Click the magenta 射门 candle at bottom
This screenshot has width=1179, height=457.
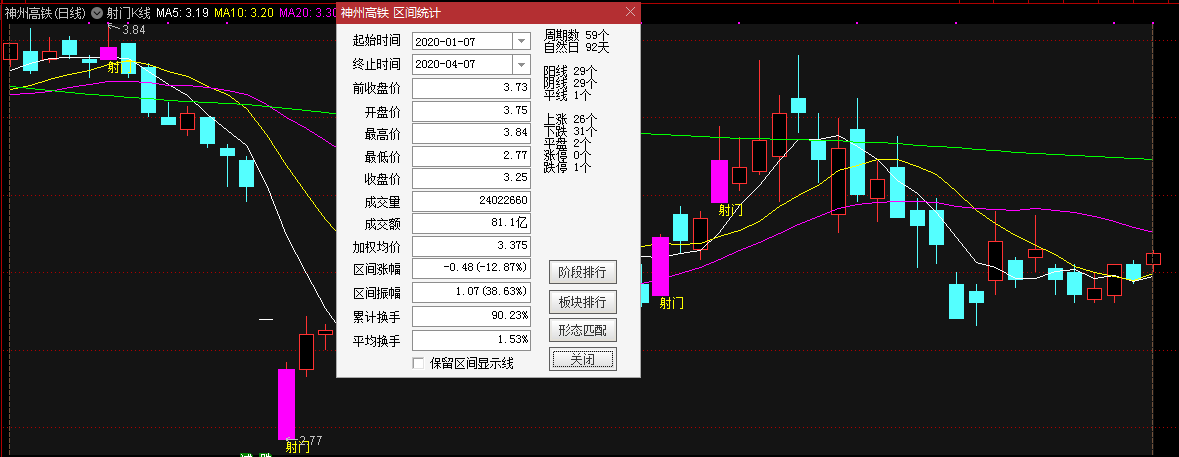286,404
